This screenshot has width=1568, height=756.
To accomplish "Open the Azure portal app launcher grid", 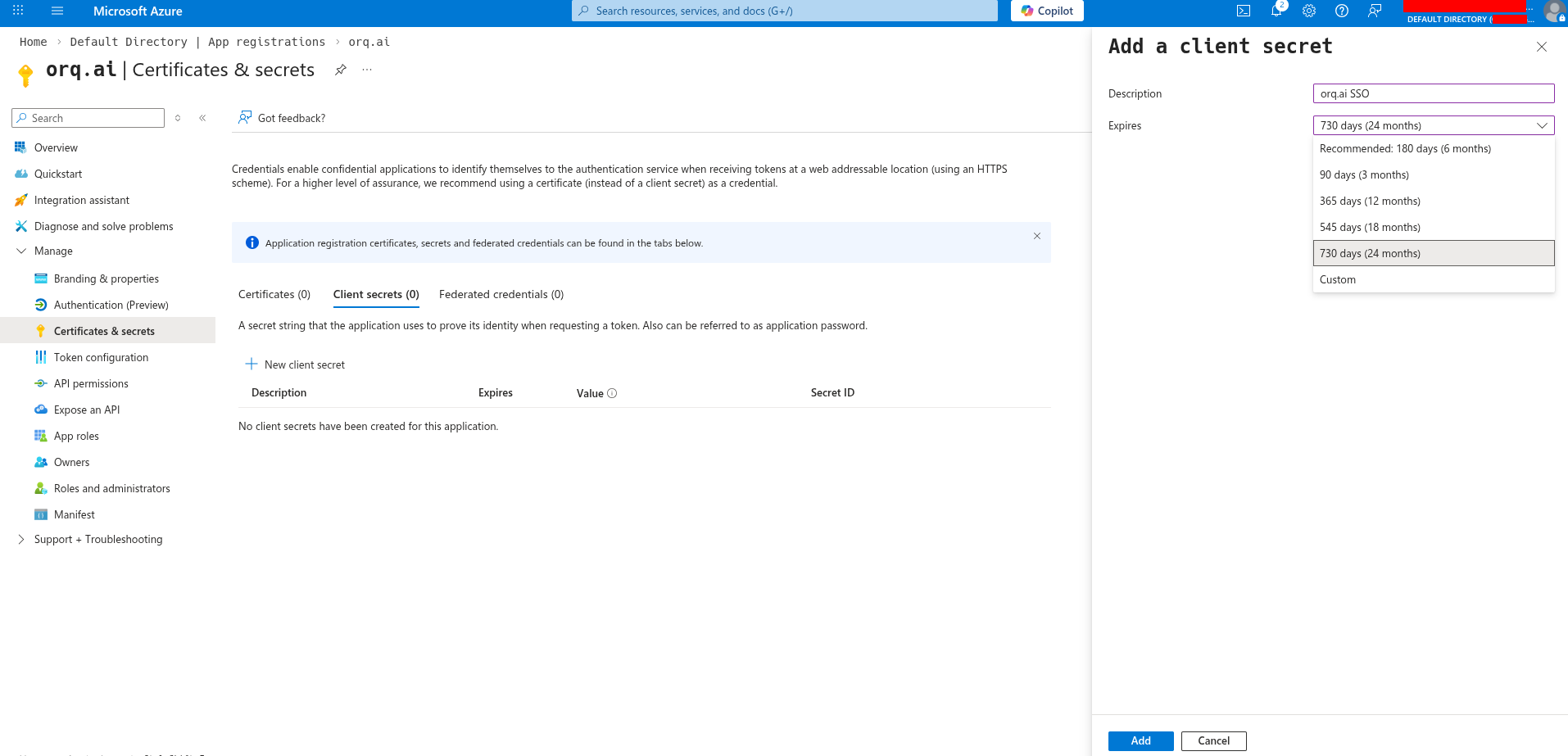I will tap(18, 11).
